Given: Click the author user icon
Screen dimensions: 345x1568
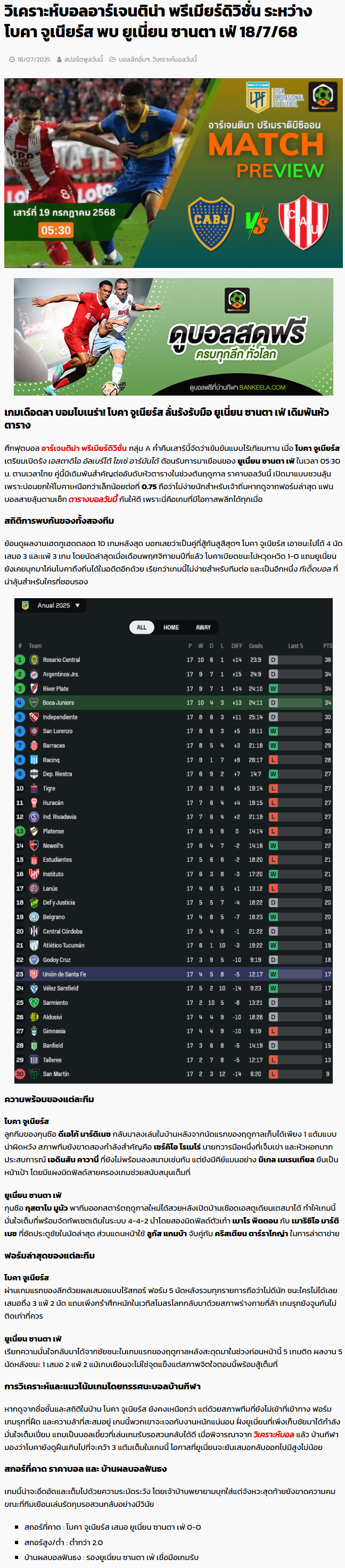Looking at the screenshot, I should pyautogui.click(x=59, y=60).
